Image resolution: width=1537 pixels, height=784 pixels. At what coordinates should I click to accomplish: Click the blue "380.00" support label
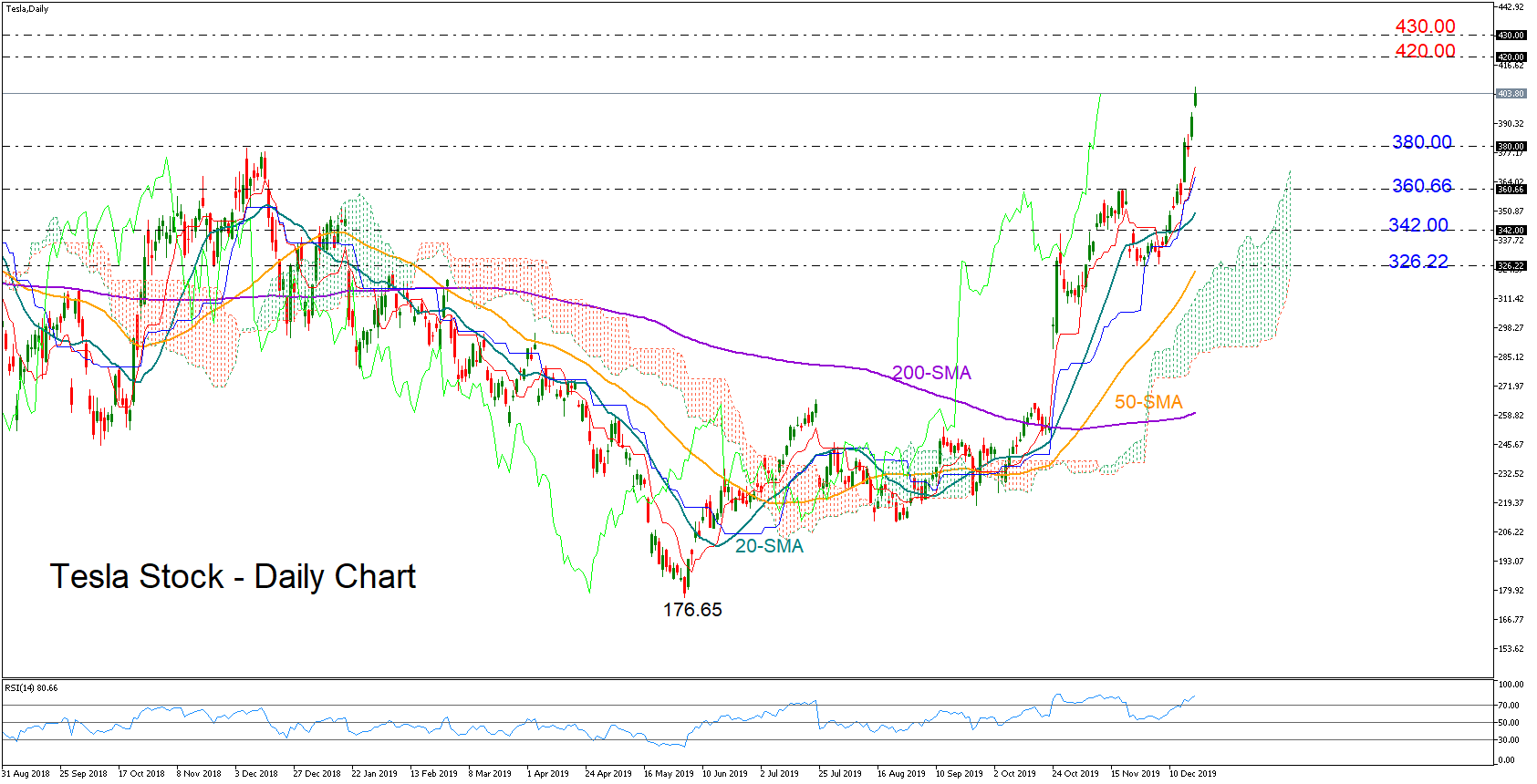pos(1422,142)
